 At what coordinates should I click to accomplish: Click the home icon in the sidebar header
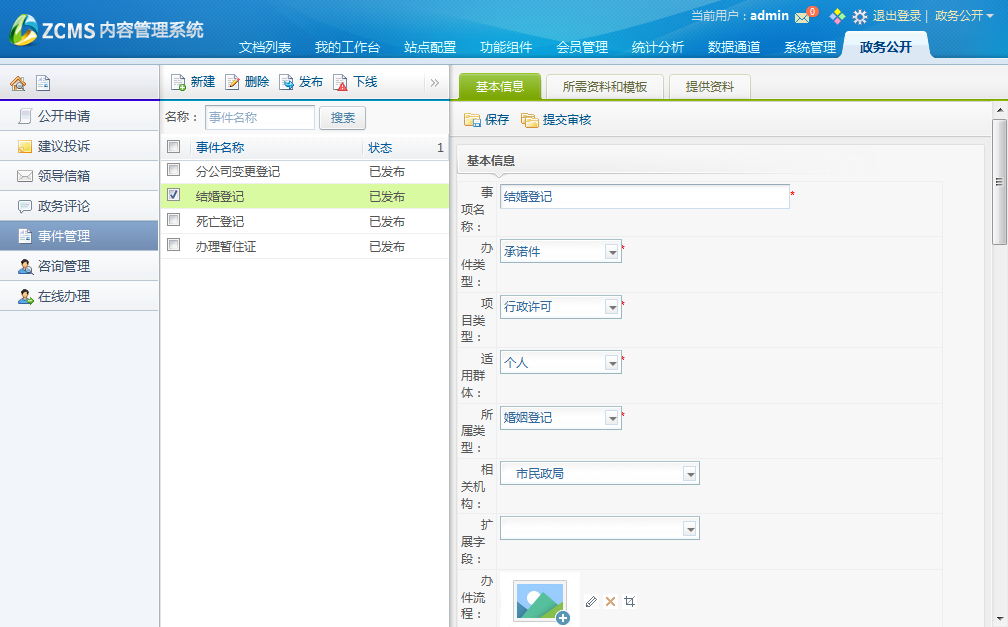[x=17, y=84]
